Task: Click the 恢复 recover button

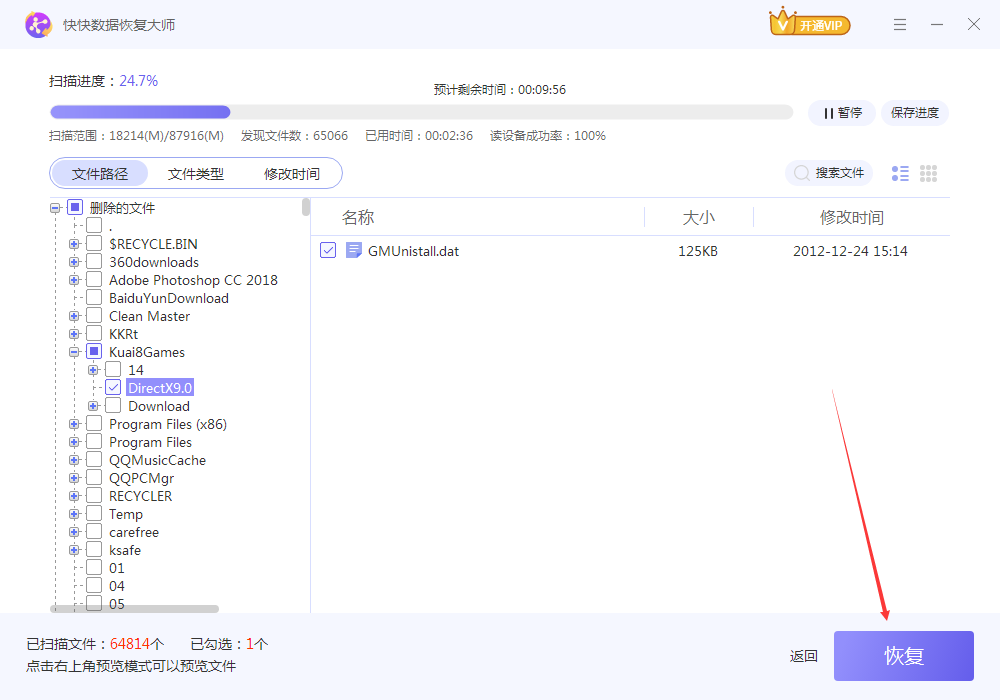Action: 903,656
